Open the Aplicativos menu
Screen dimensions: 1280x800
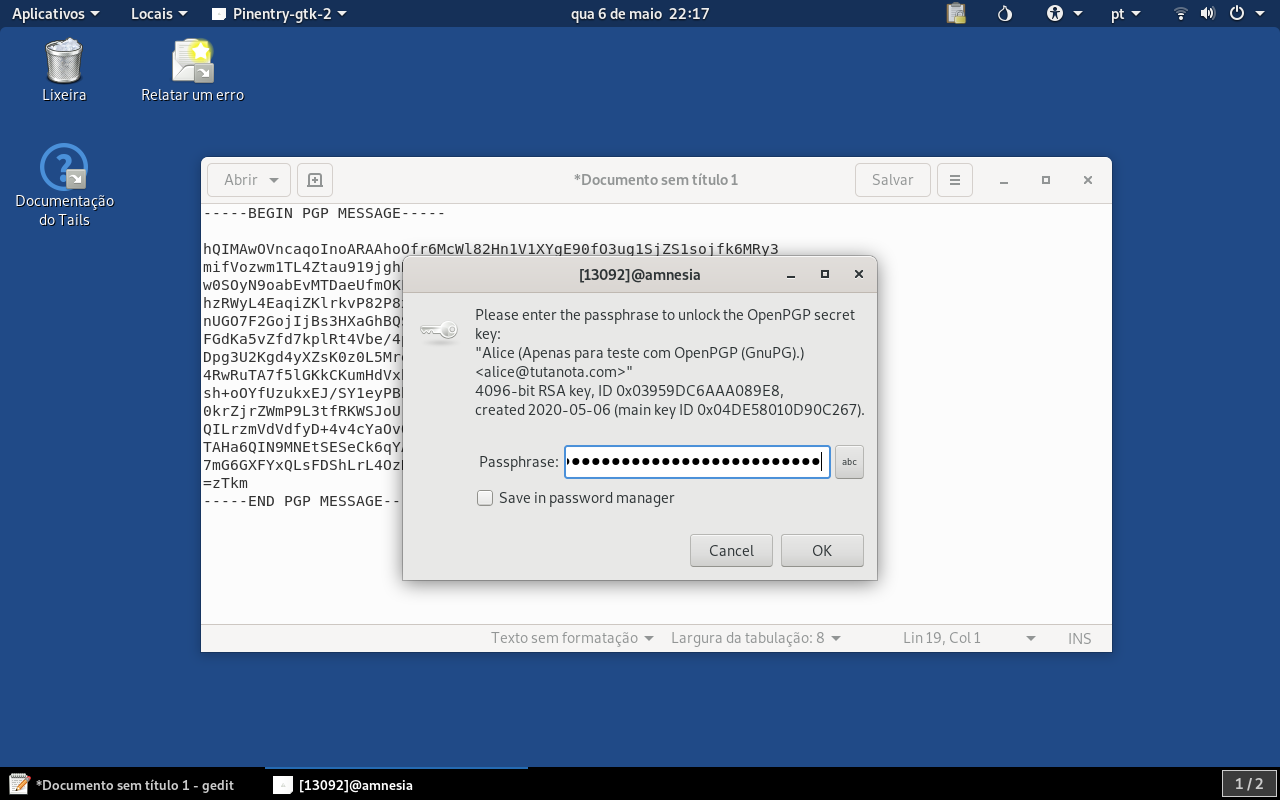click(x=55, y=14)
